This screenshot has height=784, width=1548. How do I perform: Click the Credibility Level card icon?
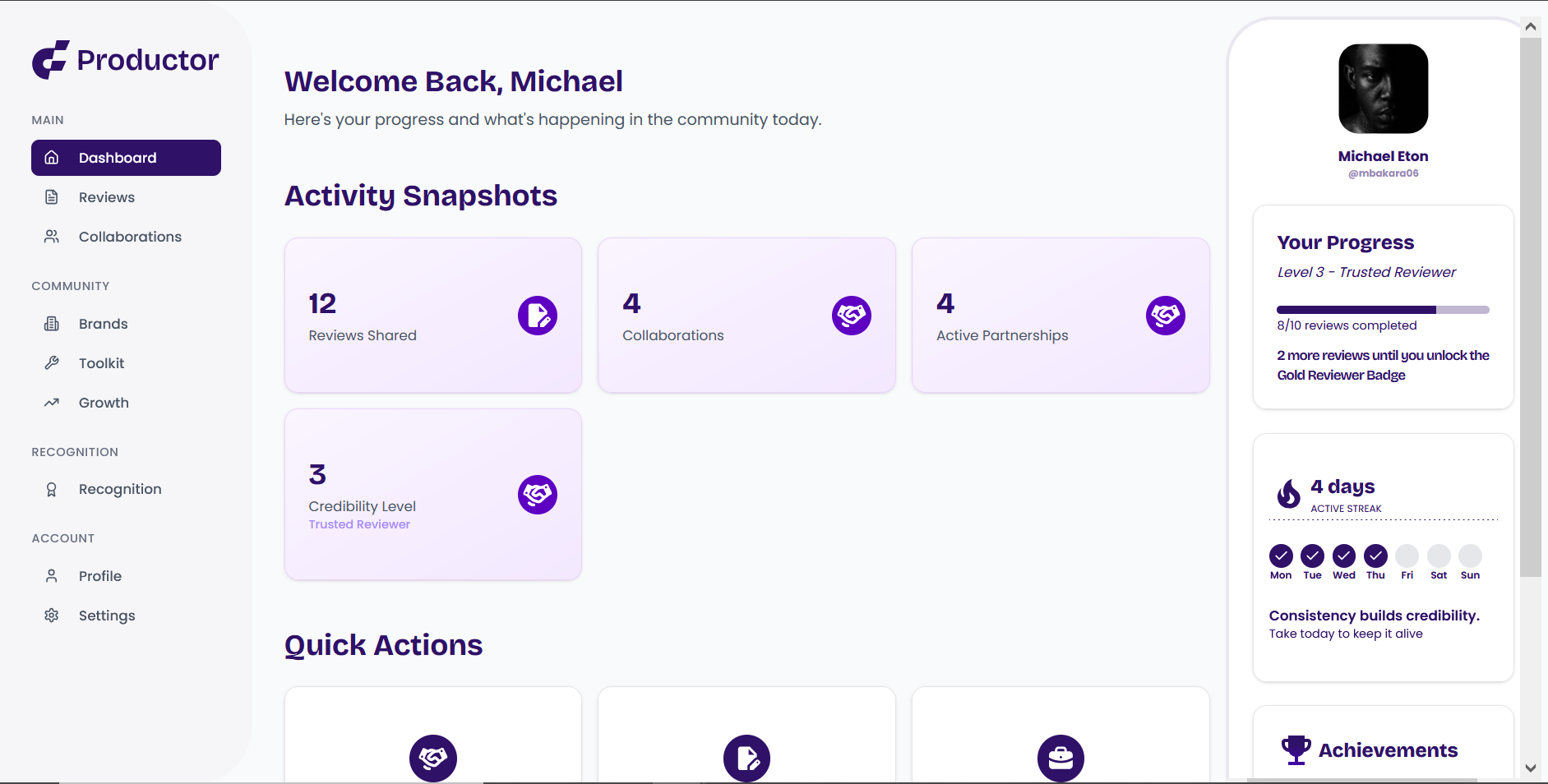(538, 494)
